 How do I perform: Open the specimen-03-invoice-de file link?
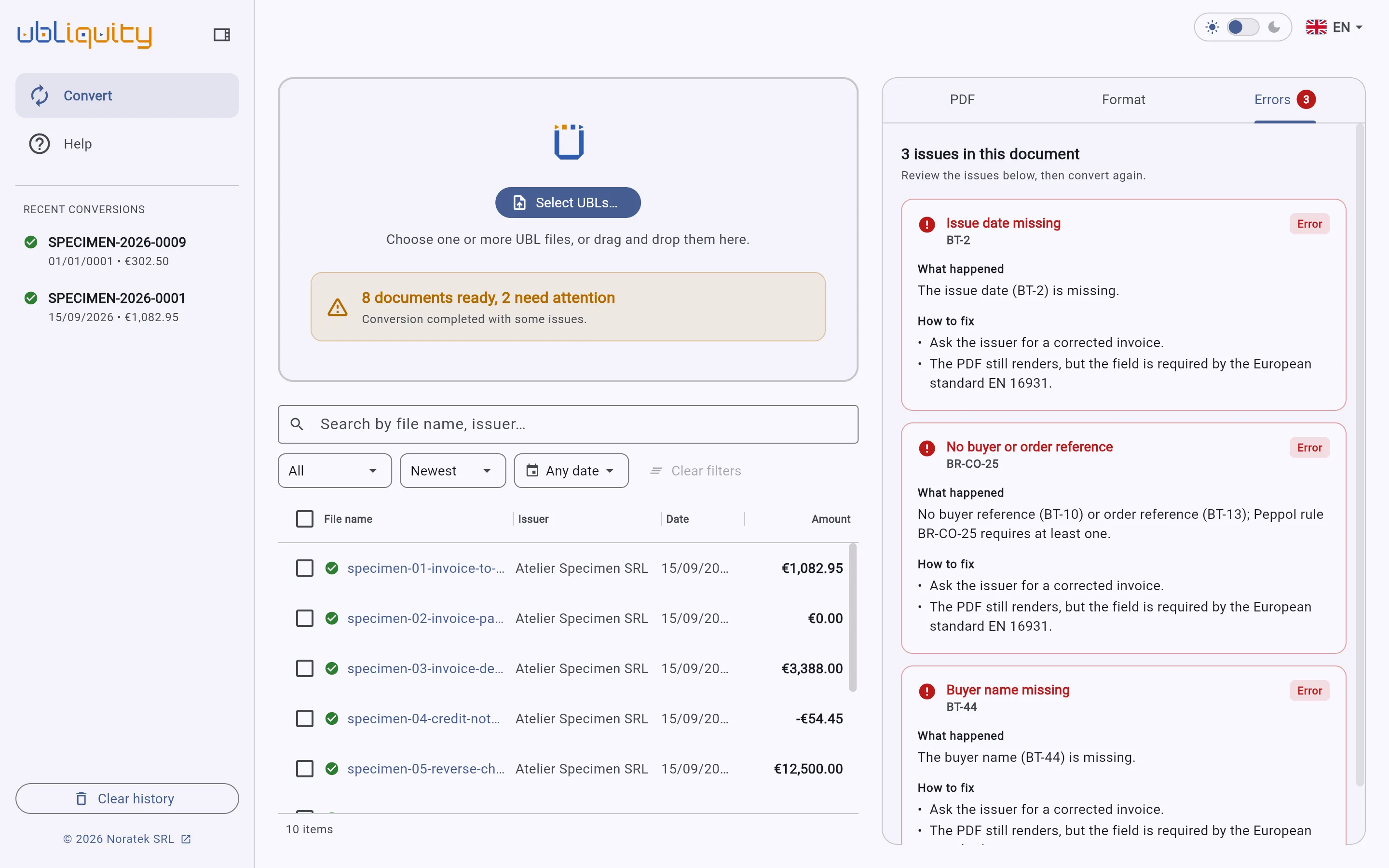pyautogui.click(x=425, y=668)
